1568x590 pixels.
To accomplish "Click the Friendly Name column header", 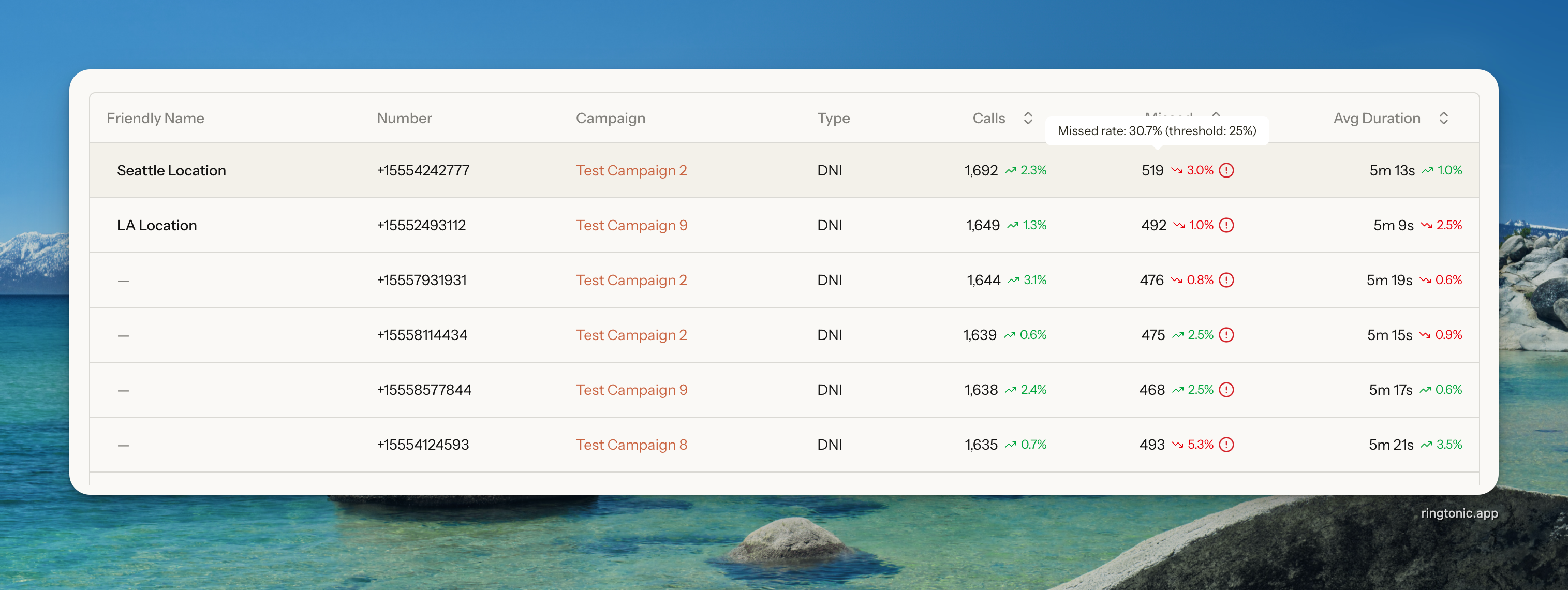I will tap(155, 118).
